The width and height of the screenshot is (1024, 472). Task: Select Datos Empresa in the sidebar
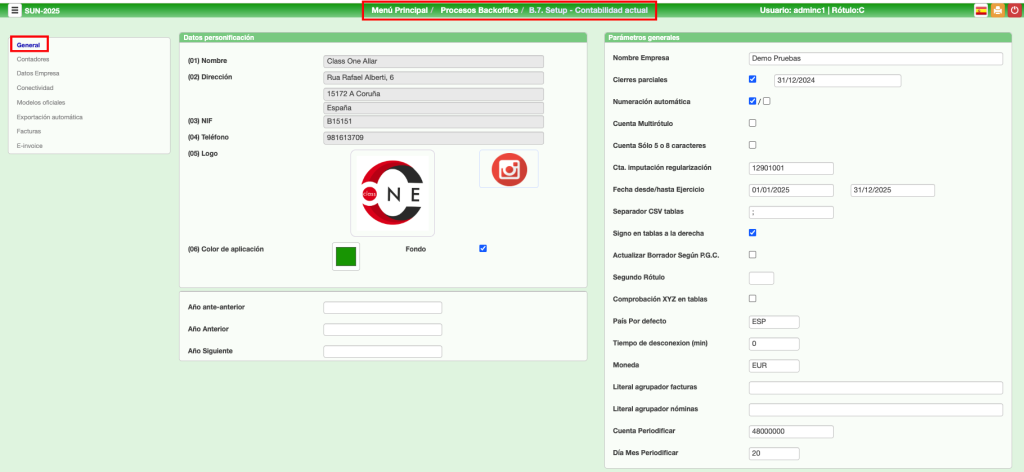point(37,73)
